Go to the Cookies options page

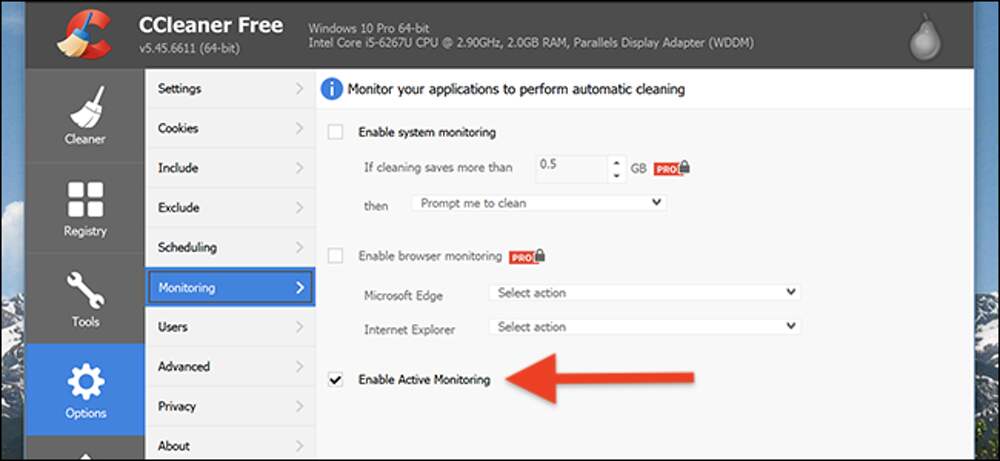pyautogui.click(x=230, y=129)
